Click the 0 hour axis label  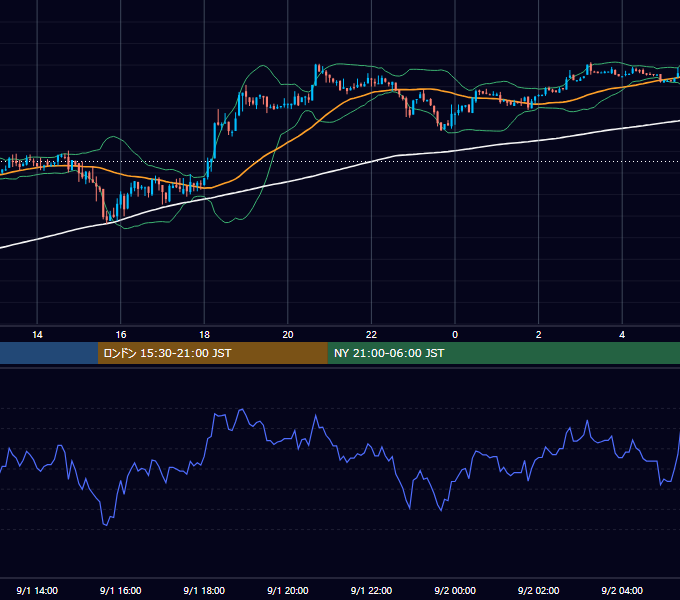[x=455, y=335]
